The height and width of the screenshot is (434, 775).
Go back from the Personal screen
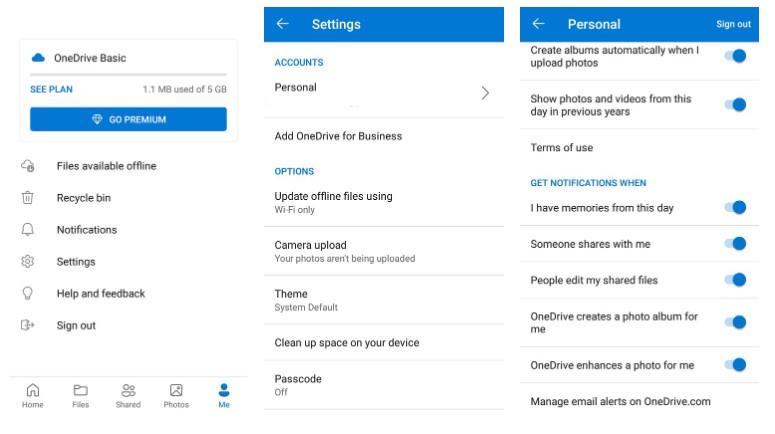click(539, 24)
